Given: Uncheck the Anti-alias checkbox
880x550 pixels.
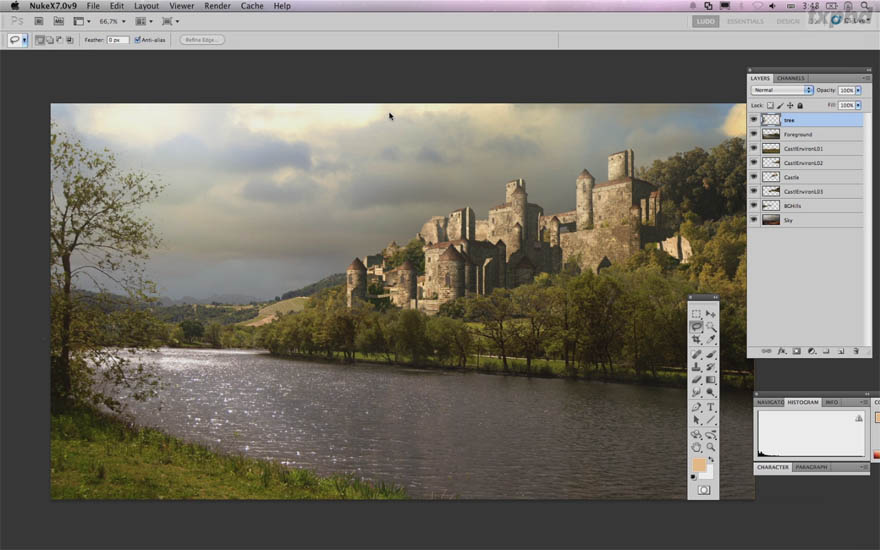Looking at the screenshot, I should click(x=138, y=40).
